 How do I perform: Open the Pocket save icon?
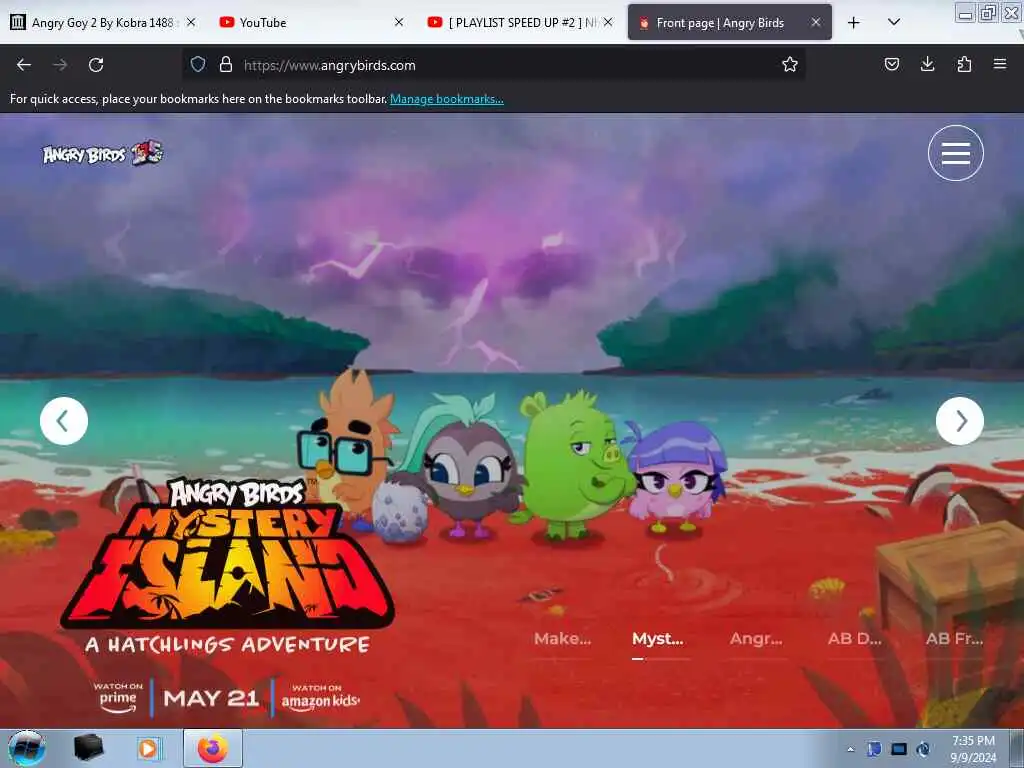pyautogui.click(x=891, y=64)
